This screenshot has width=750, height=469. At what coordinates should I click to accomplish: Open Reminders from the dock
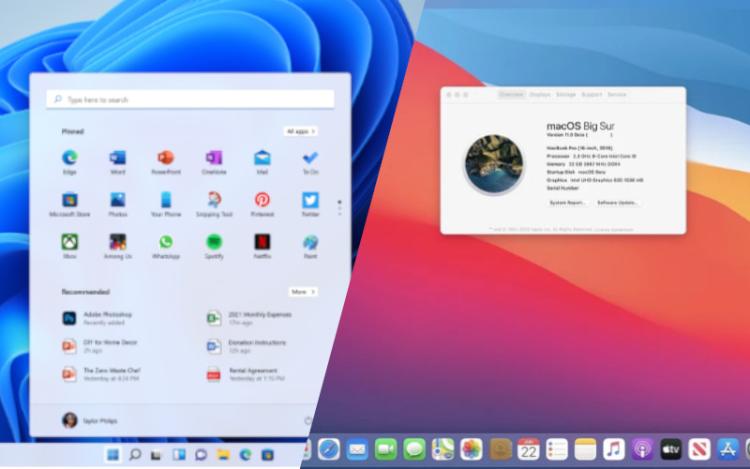[x=557, y=449]
